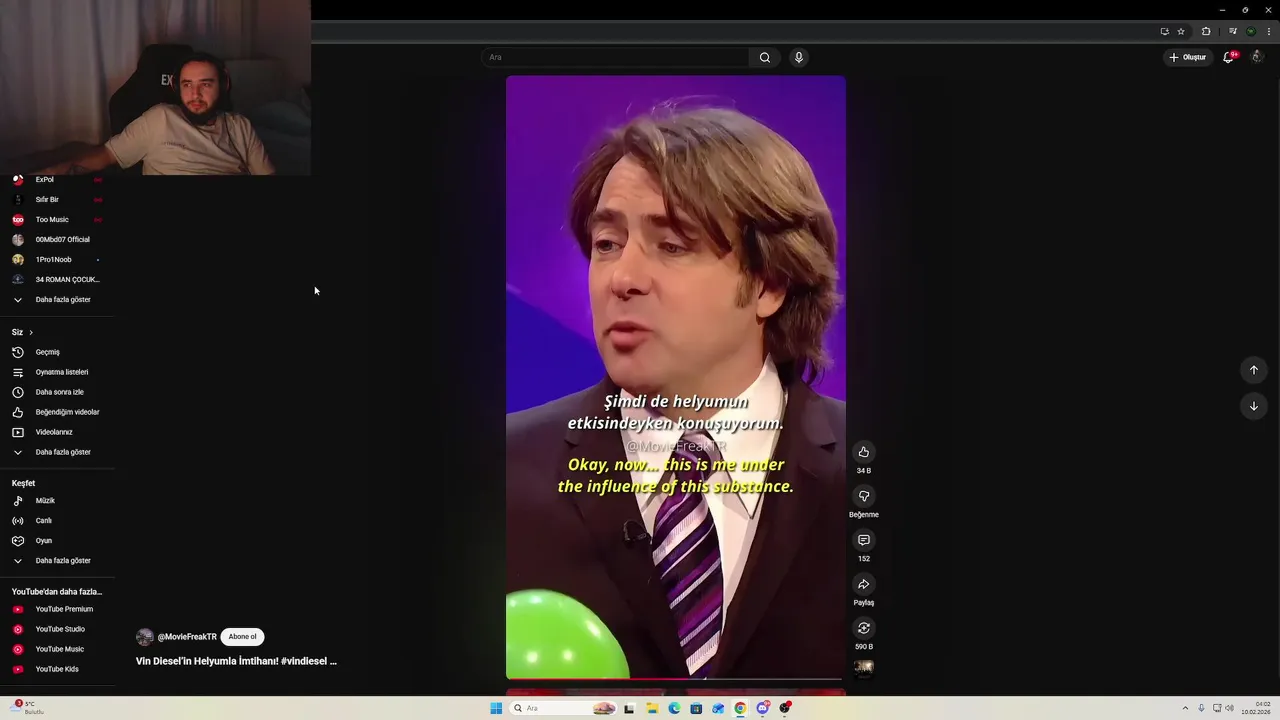Open Windows Start menu
1280x720 pixels.
(x=496, y=708)
